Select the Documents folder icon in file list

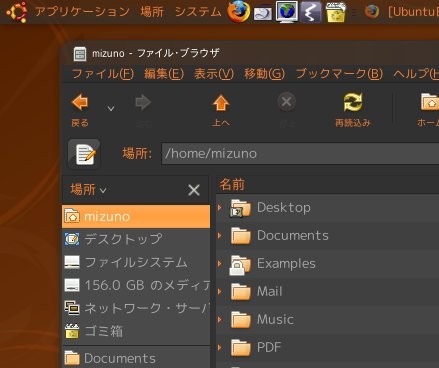coord(241,236)
